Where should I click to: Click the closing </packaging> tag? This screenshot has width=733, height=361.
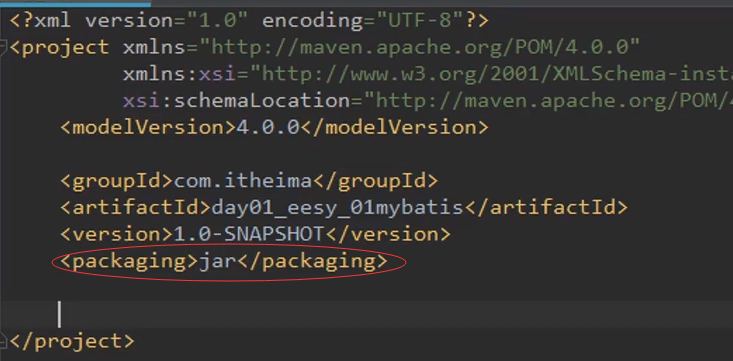(x=312, y=261)
